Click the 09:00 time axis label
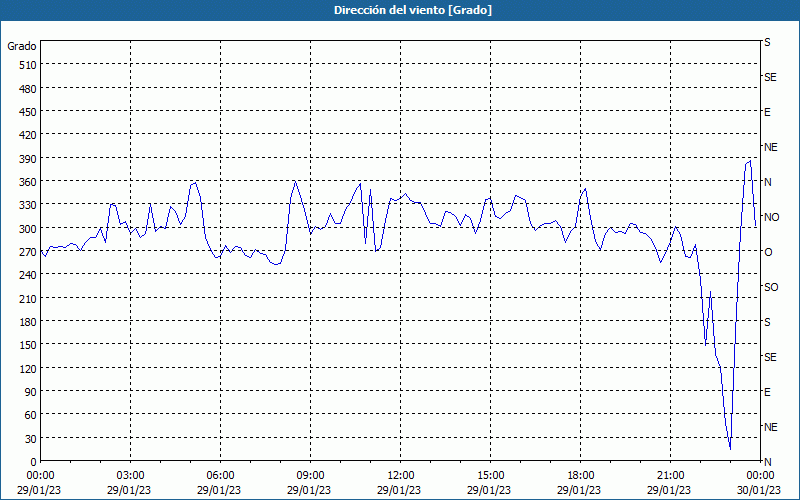The height and width of the screenshot is (500, 800). pyautogui.click(x=310, y=476)
